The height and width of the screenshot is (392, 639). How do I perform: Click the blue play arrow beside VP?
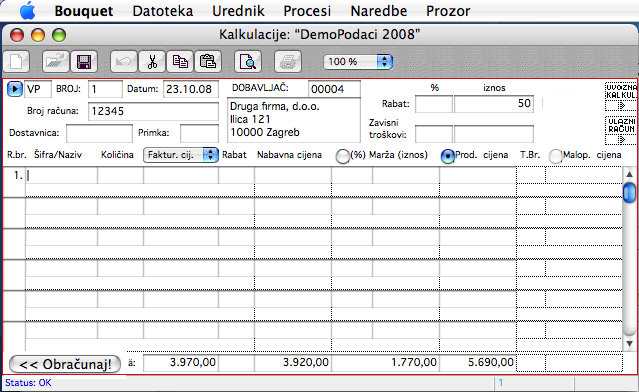[15, 89]
